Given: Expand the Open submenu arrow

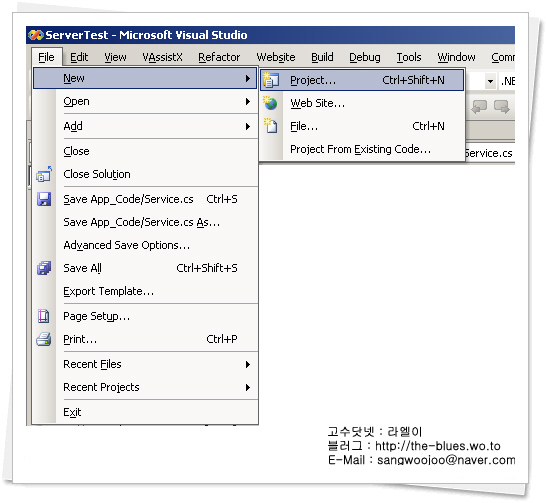Looking at the screenshot, I should [248, 101].
